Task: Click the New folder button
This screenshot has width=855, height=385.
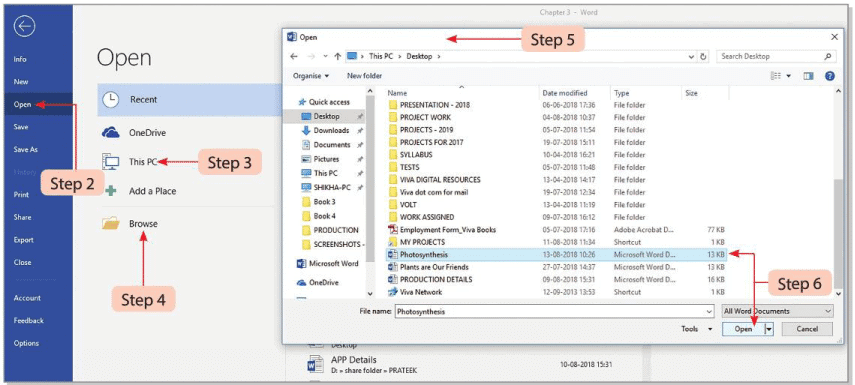Action: [x=364, y=76]
